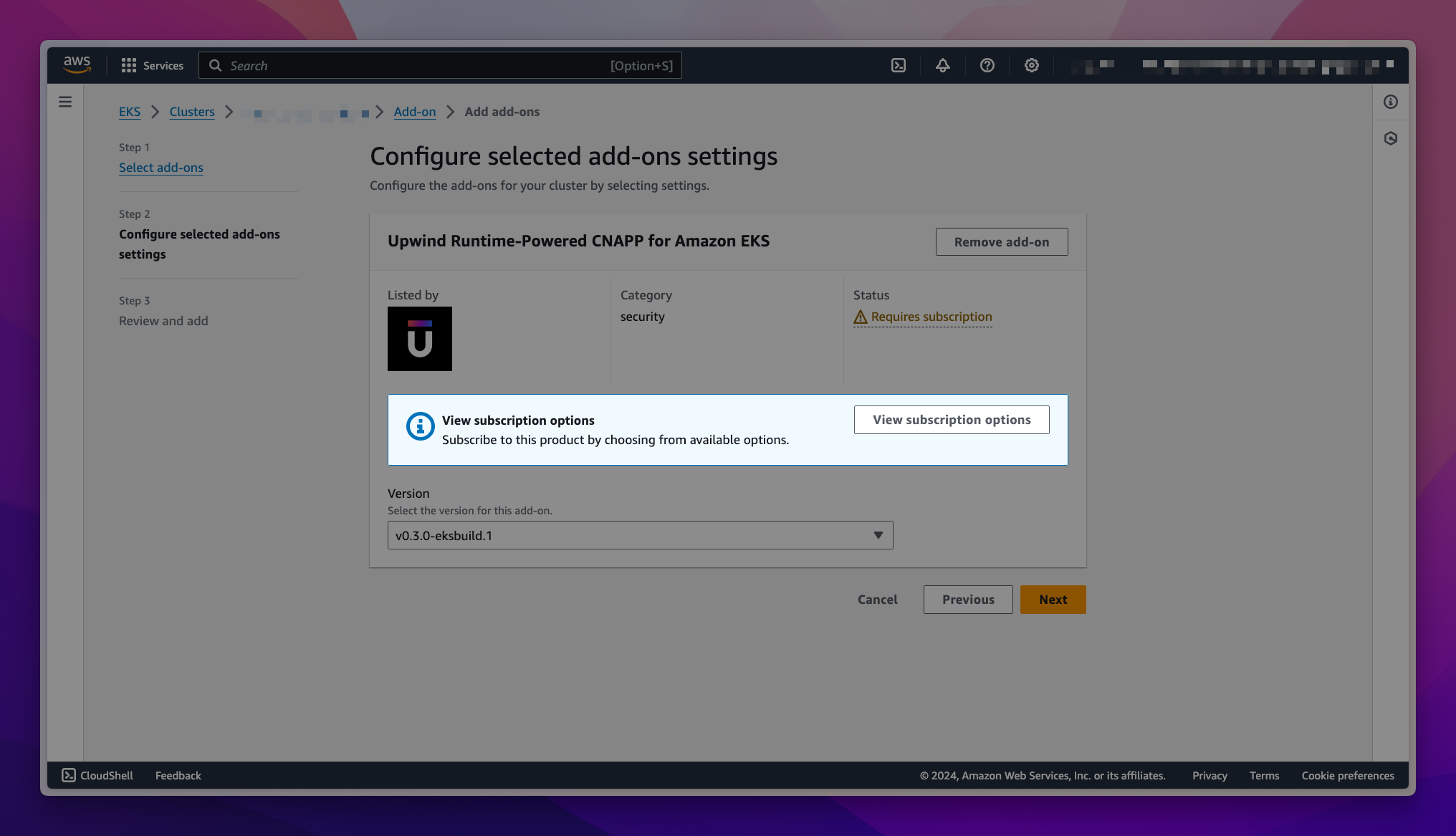The image size is (1456, 836).
Task: Click the AWS logo home icon
Action: tap(77, 65)
